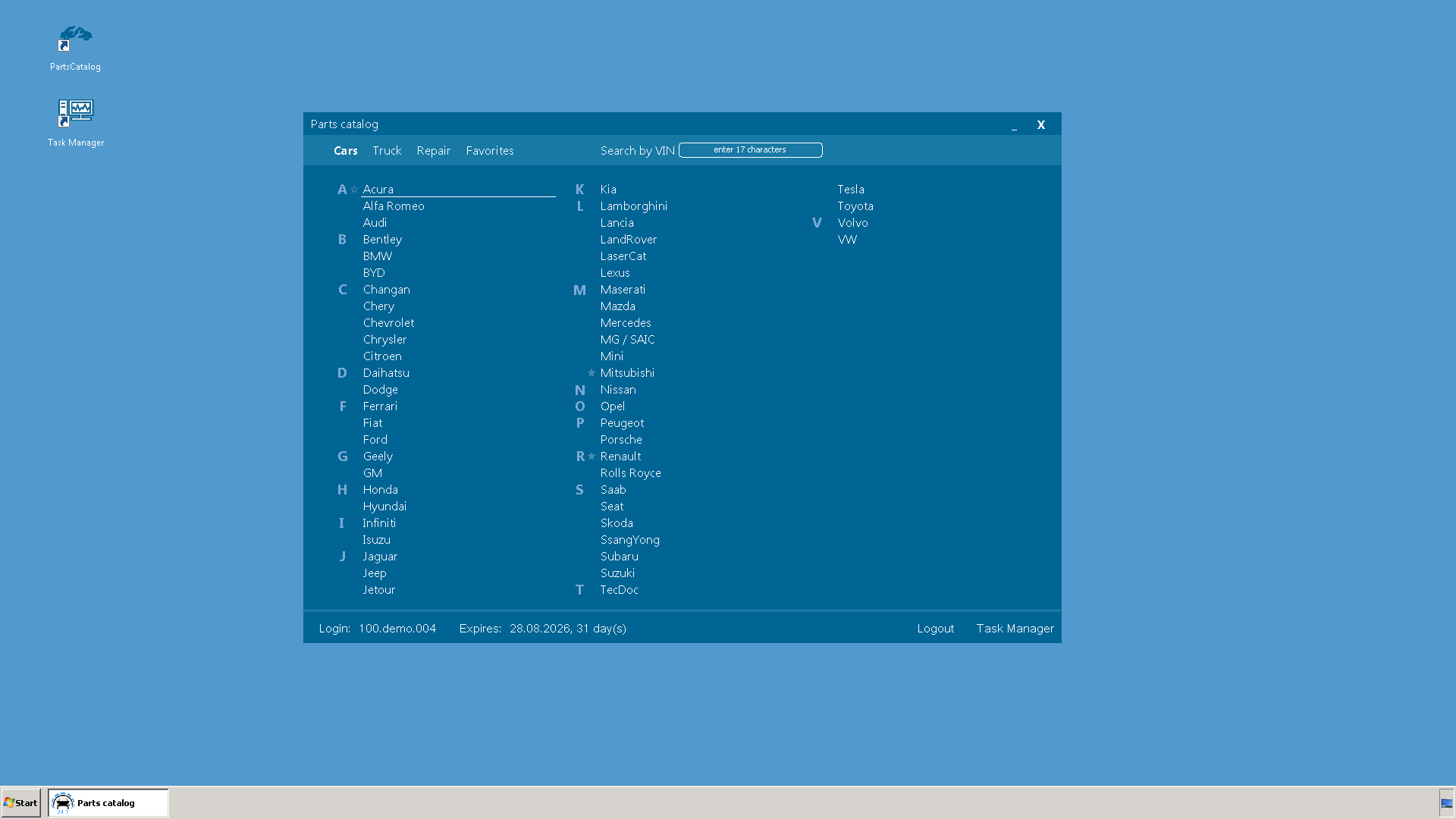This screenshot has height=819, width=1456.
Task: Open the BMW catalog
Action: point(378,256)
